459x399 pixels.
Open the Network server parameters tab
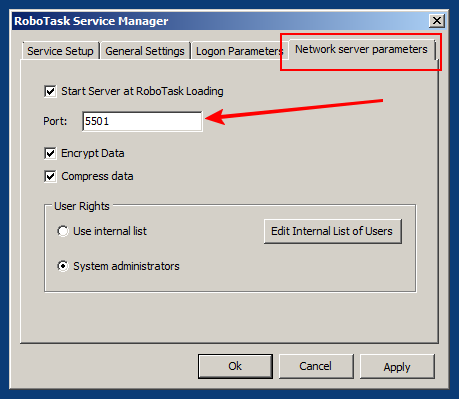(361, 49)
